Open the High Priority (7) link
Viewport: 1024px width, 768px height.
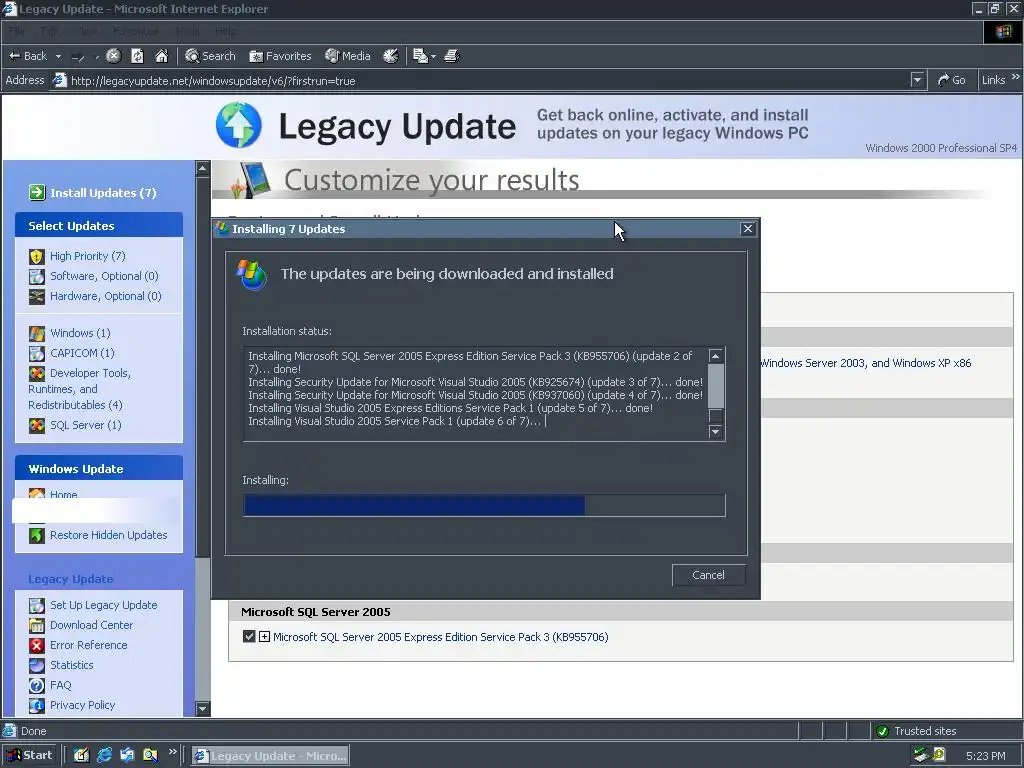tap(88, 256)
